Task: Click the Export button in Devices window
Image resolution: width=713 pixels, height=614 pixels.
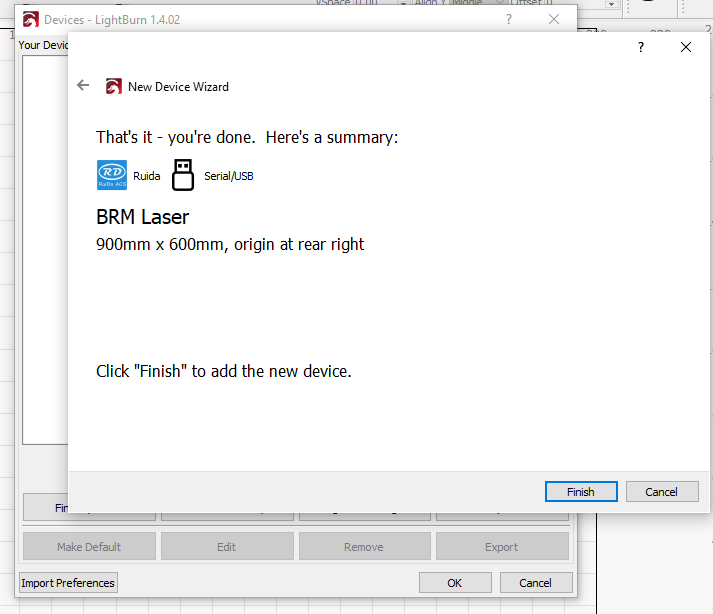Action: 502,546
